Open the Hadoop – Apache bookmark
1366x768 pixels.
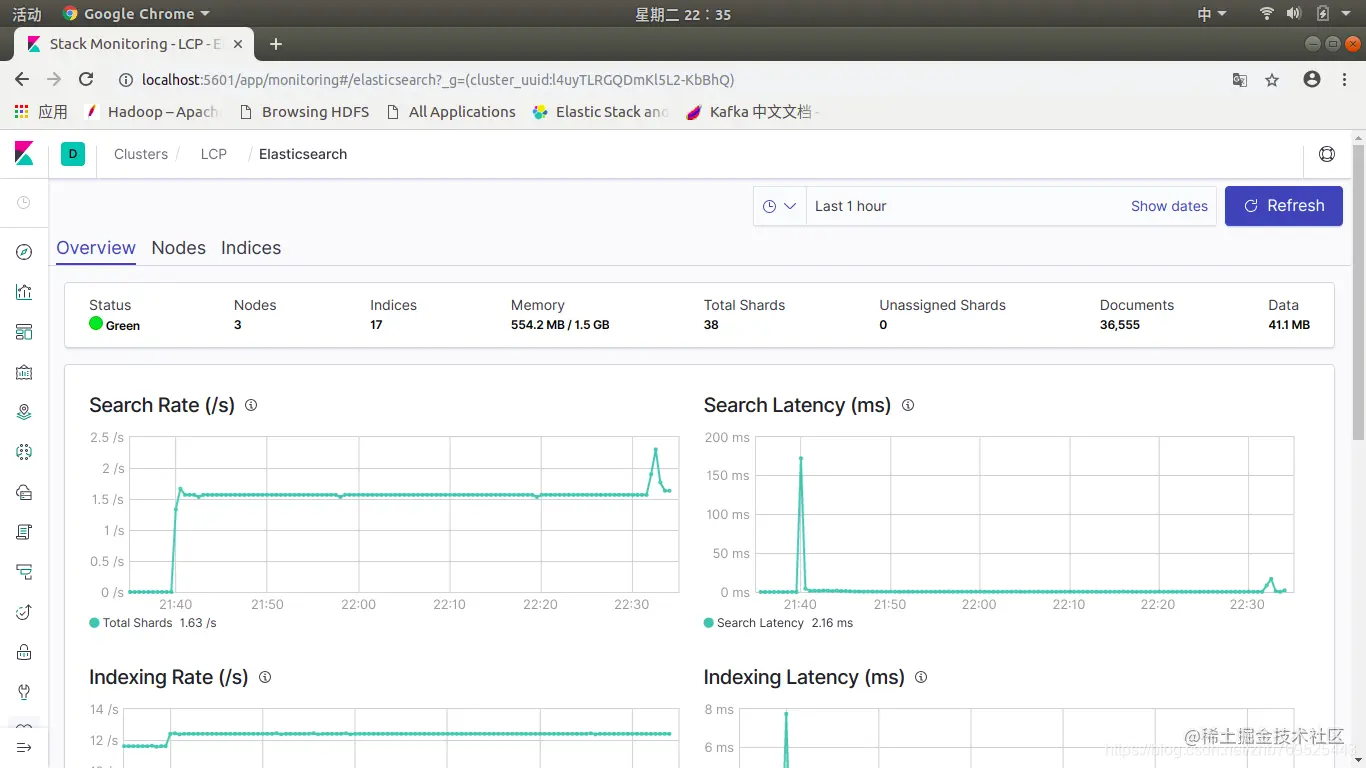(x=152, y=112)
